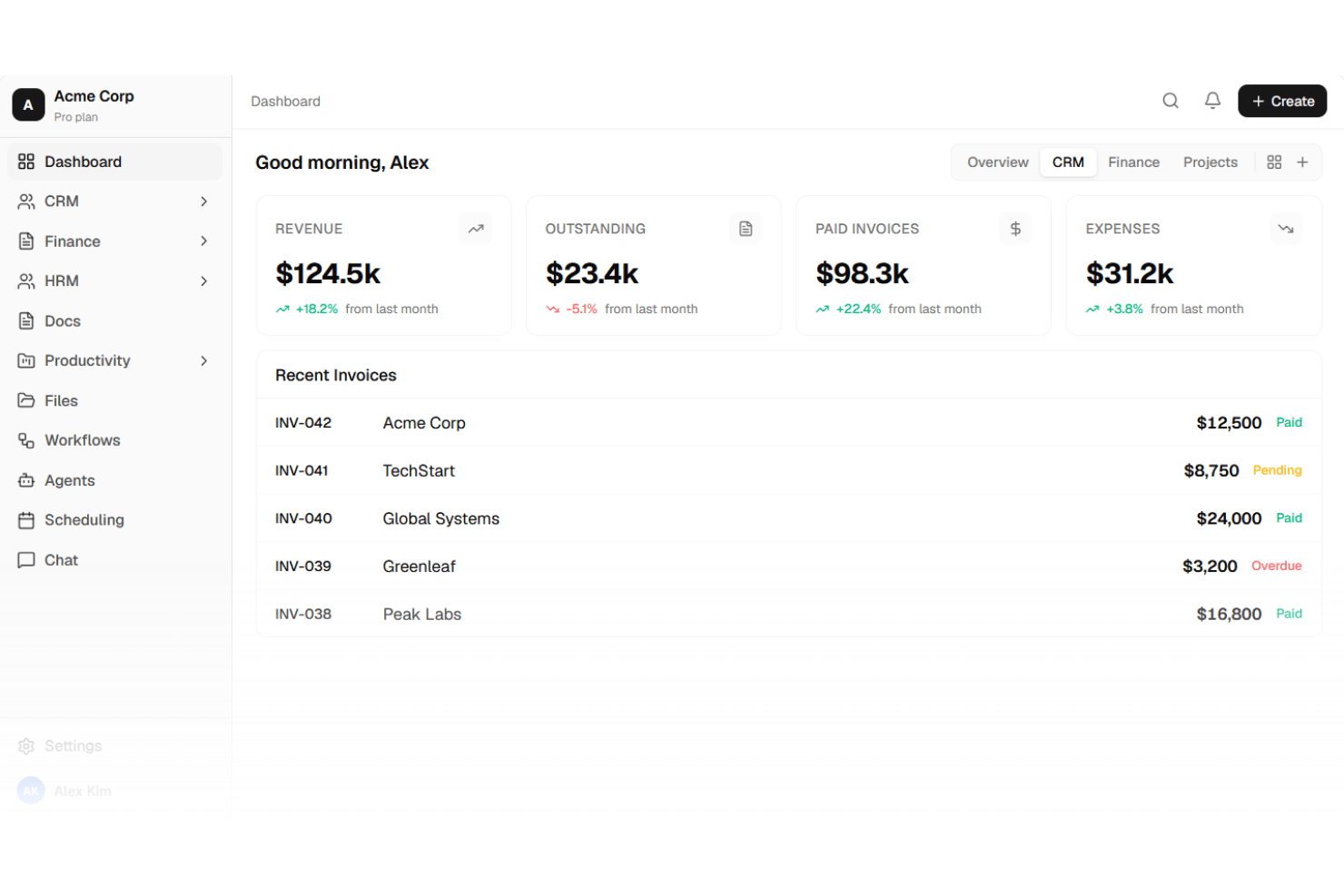Select invoice INV-039
This screenshot has height=896, width=1344.
point(788,566)
